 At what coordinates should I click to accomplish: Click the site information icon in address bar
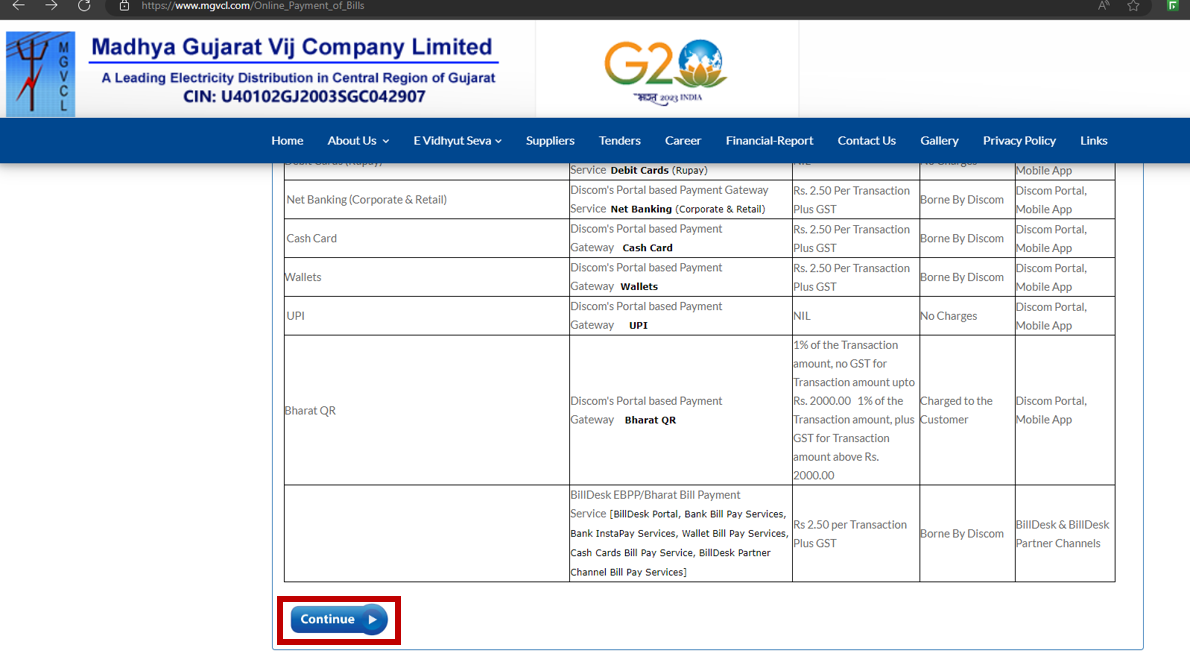(123, 7)
